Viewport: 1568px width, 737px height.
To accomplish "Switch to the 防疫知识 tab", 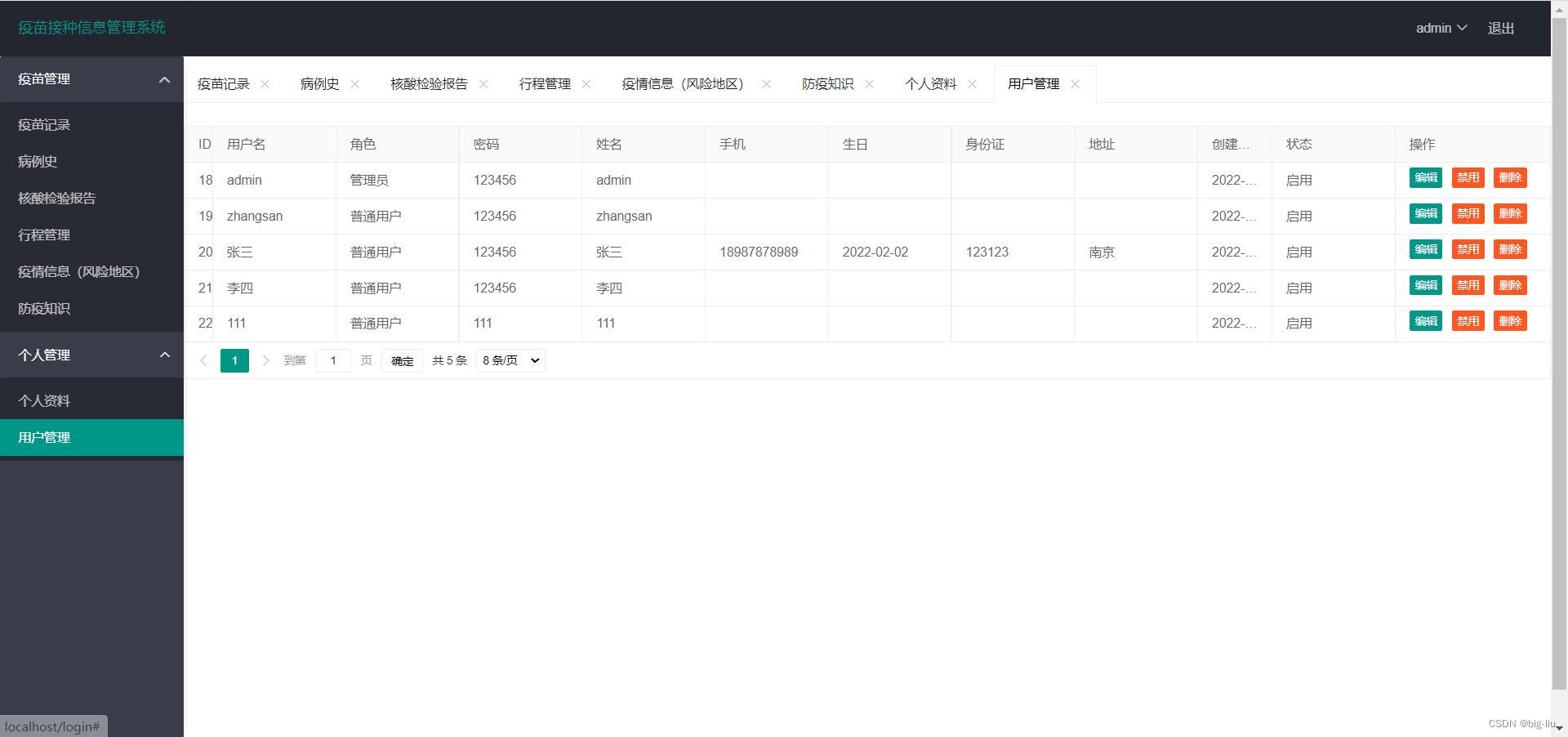I will click(827, 84).
